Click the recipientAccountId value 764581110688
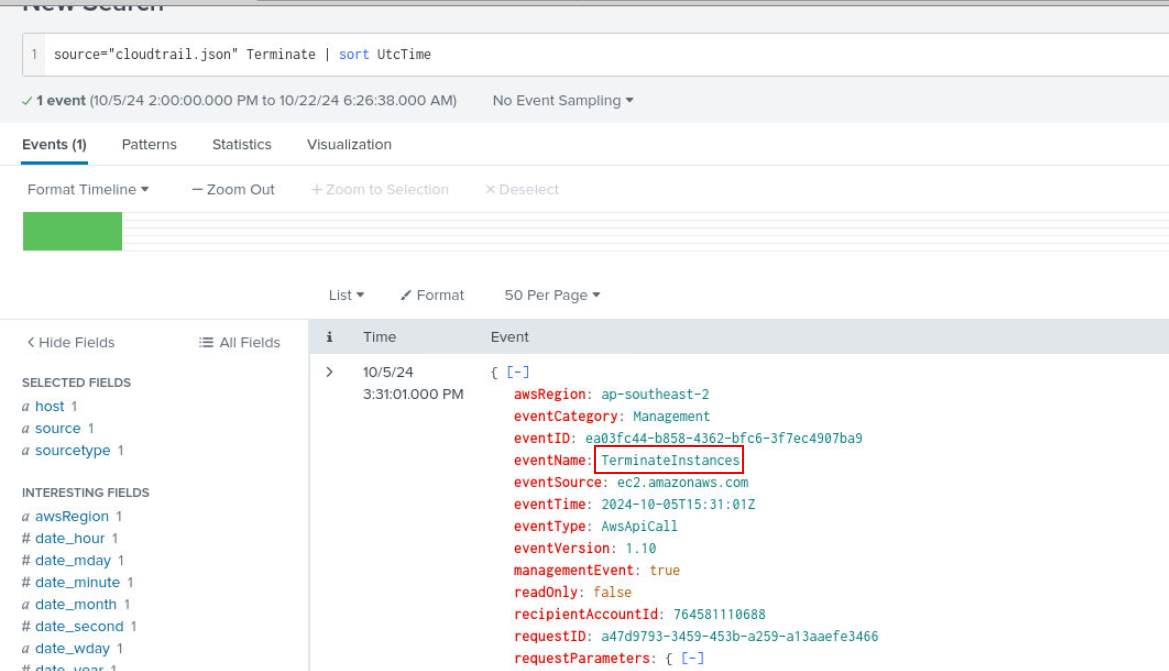1169x671 pixels. 719,614
